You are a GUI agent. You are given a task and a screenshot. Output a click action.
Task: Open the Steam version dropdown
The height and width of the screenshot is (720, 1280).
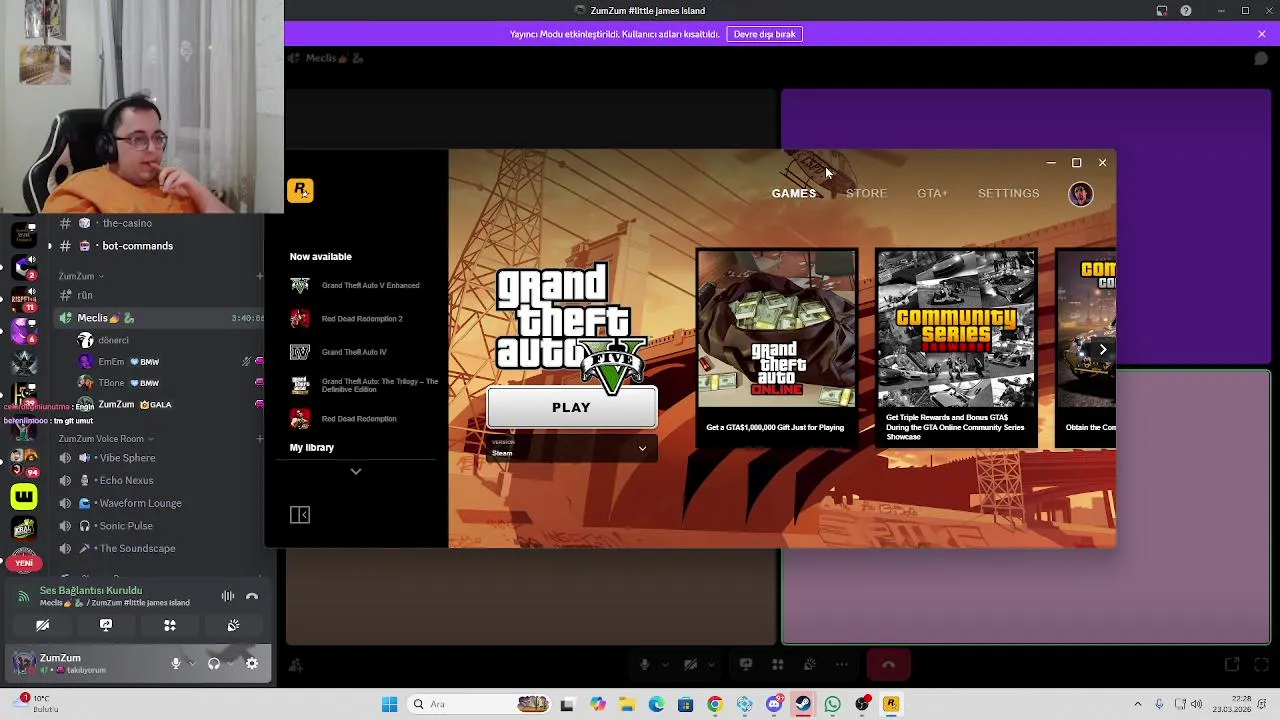[571, 449]
